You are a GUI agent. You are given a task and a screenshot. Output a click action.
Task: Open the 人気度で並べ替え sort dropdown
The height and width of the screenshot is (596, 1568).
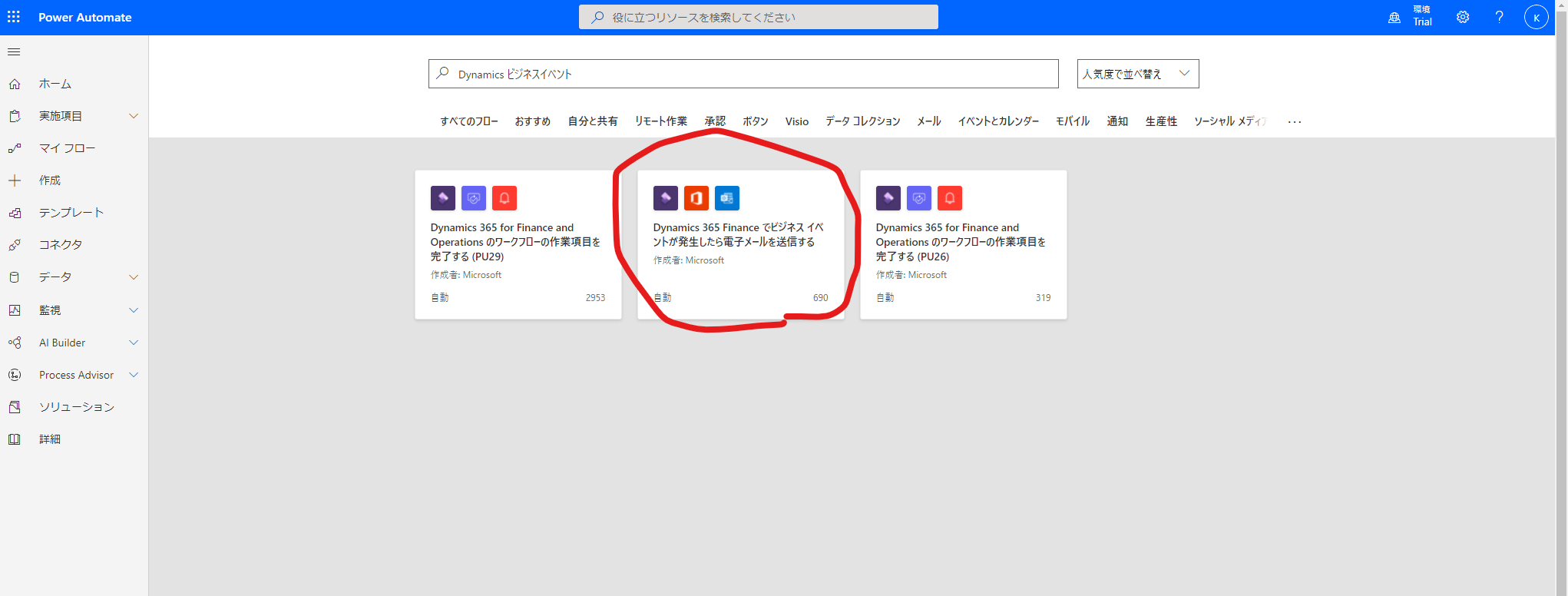coord(1138,74)
